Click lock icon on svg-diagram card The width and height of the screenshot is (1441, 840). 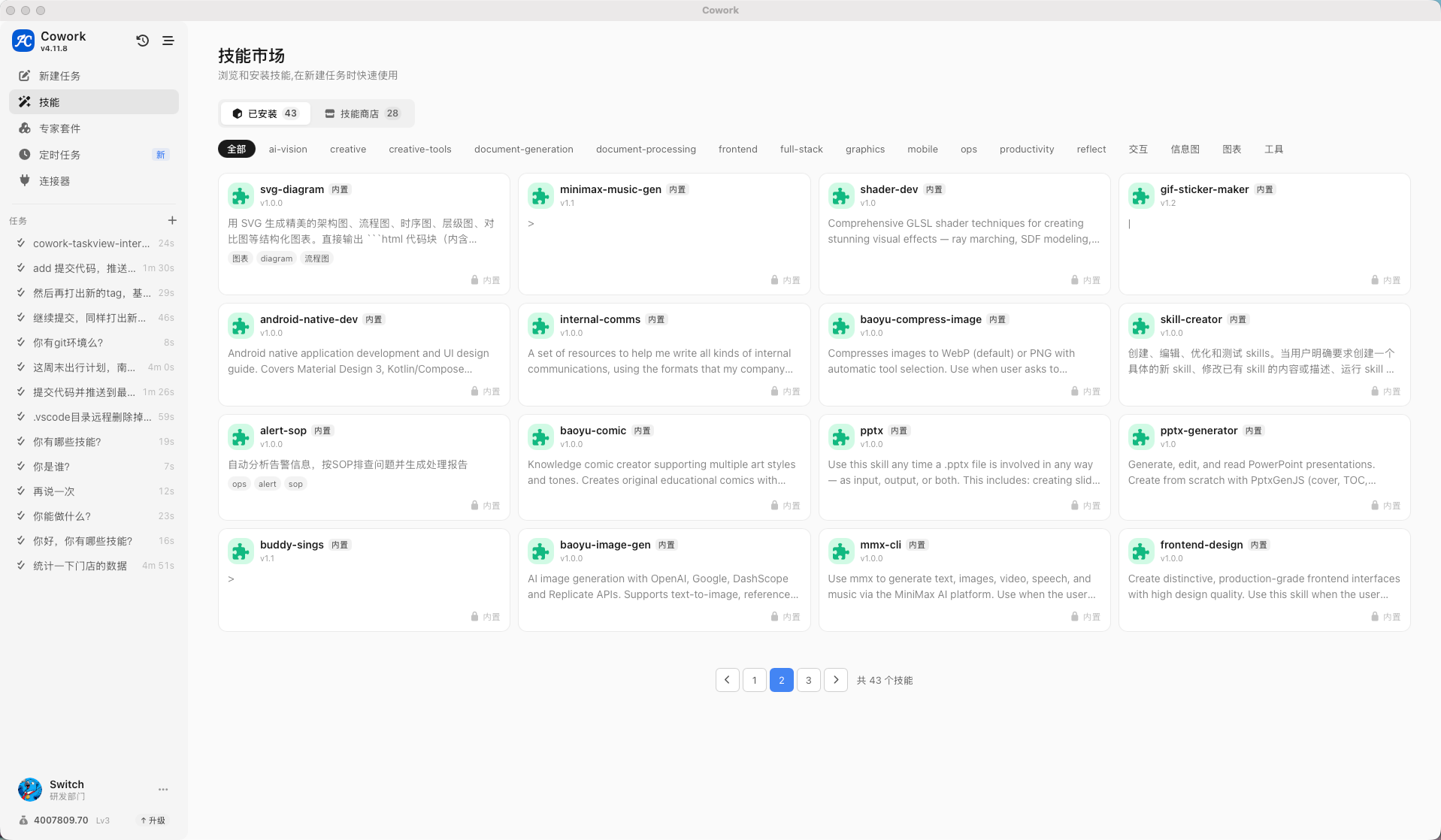tap(474, 280)
